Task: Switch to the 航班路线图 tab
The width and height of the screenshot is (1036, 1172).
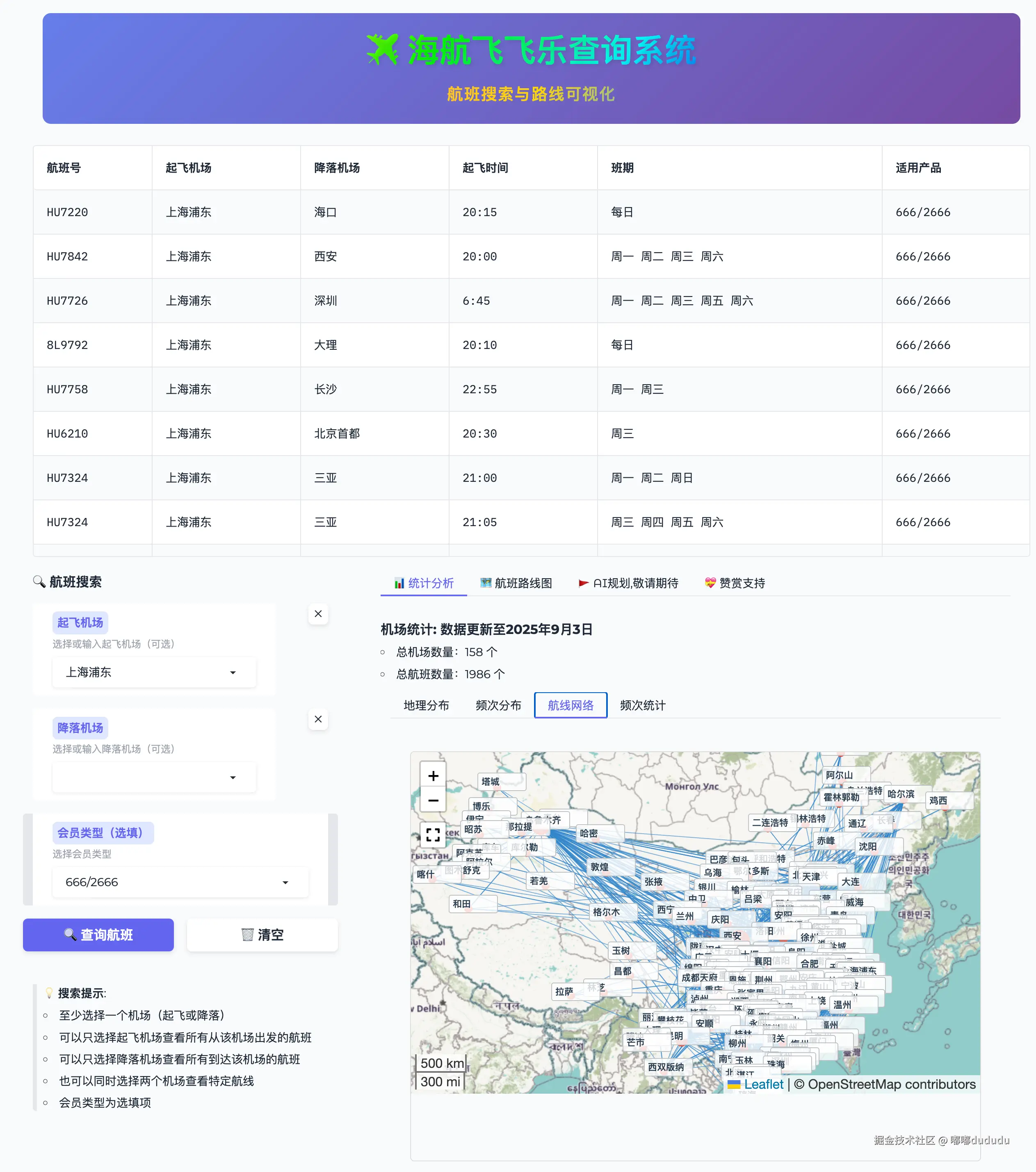Action: 516,583
